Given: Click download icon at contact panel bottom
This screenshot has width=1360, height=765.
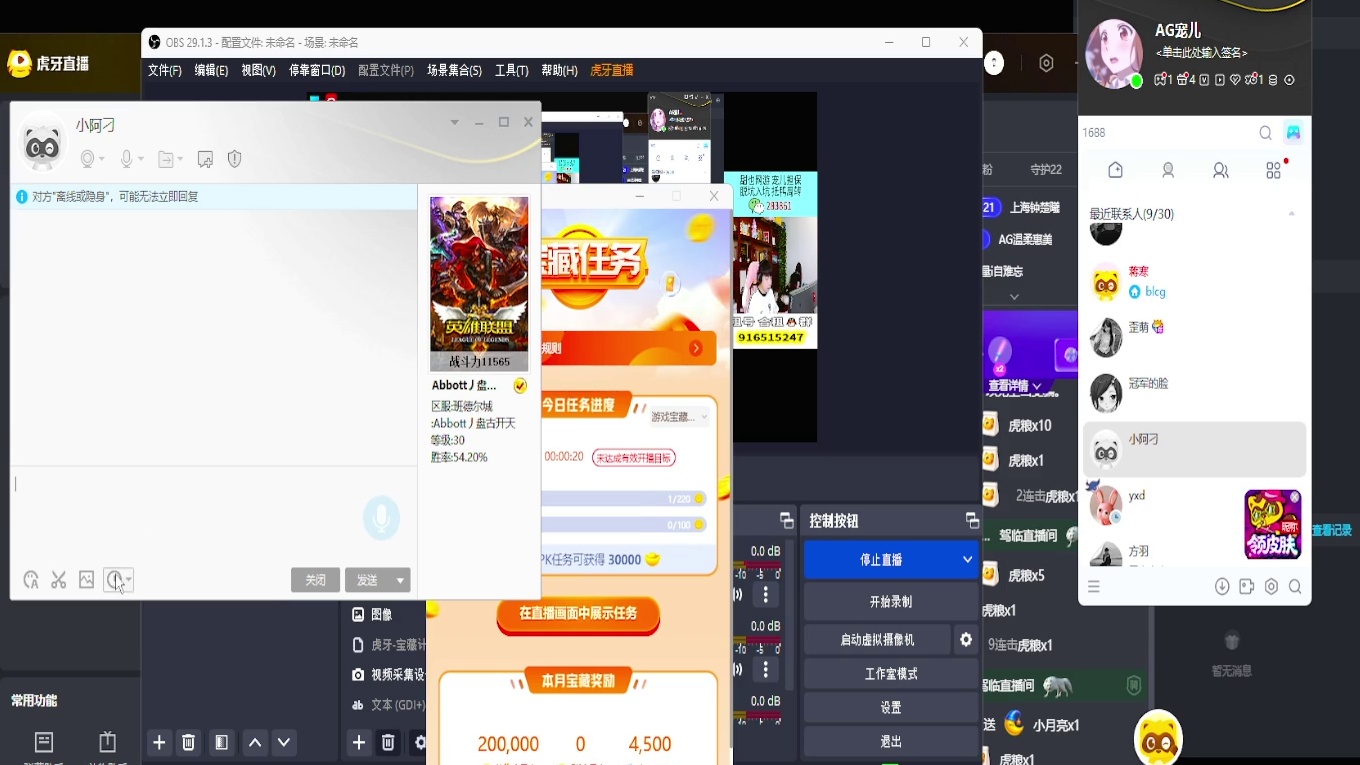Looking at the screenshot, I should tap(1222, 587).
